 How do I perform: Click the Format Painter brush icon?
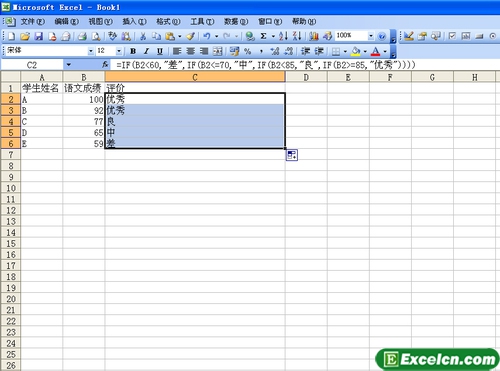tap(191, 36)
